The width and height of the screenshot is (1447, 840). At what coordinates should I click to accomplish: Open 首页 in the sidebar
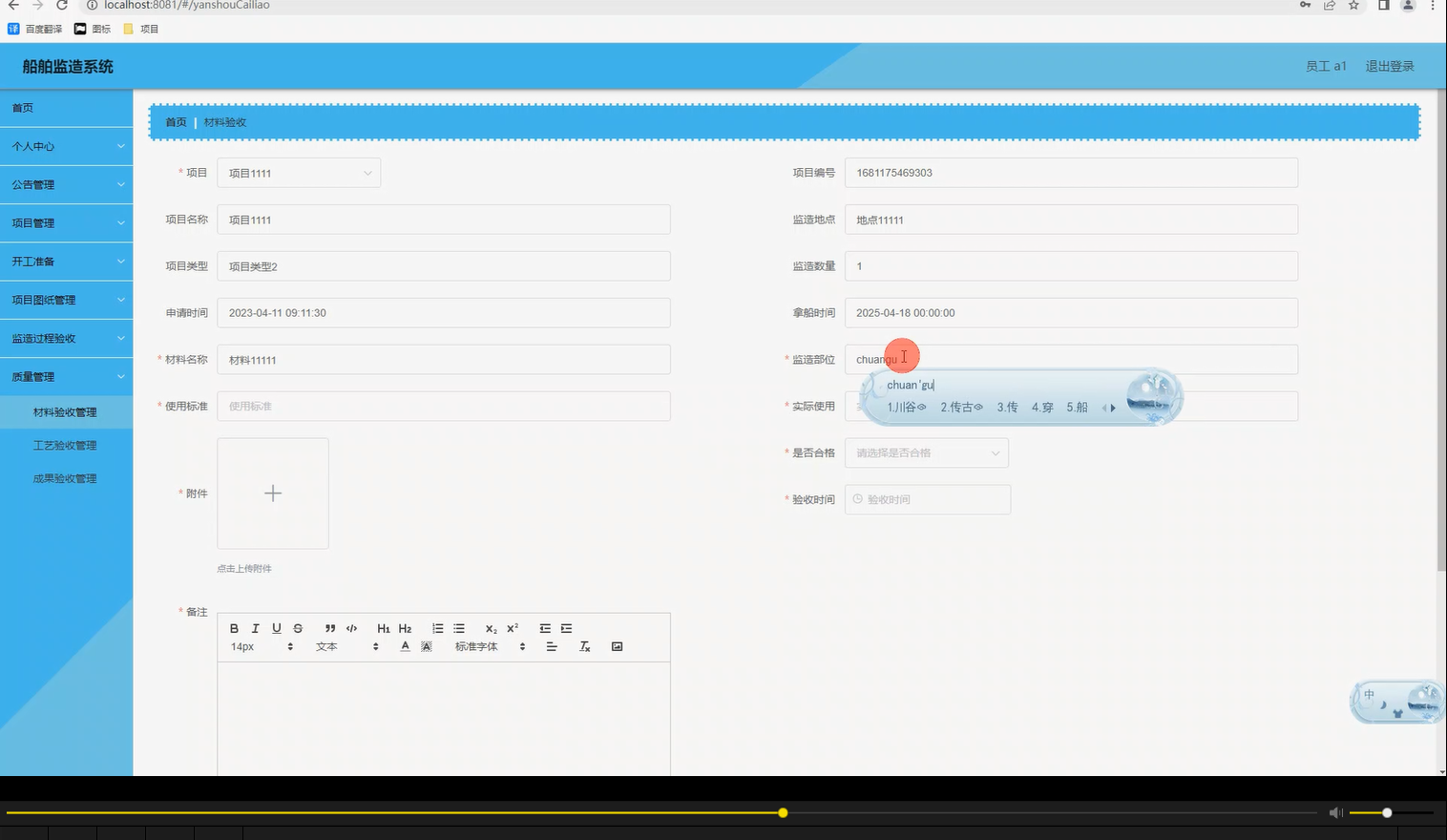pyautogui.click(x=66, y=108)
